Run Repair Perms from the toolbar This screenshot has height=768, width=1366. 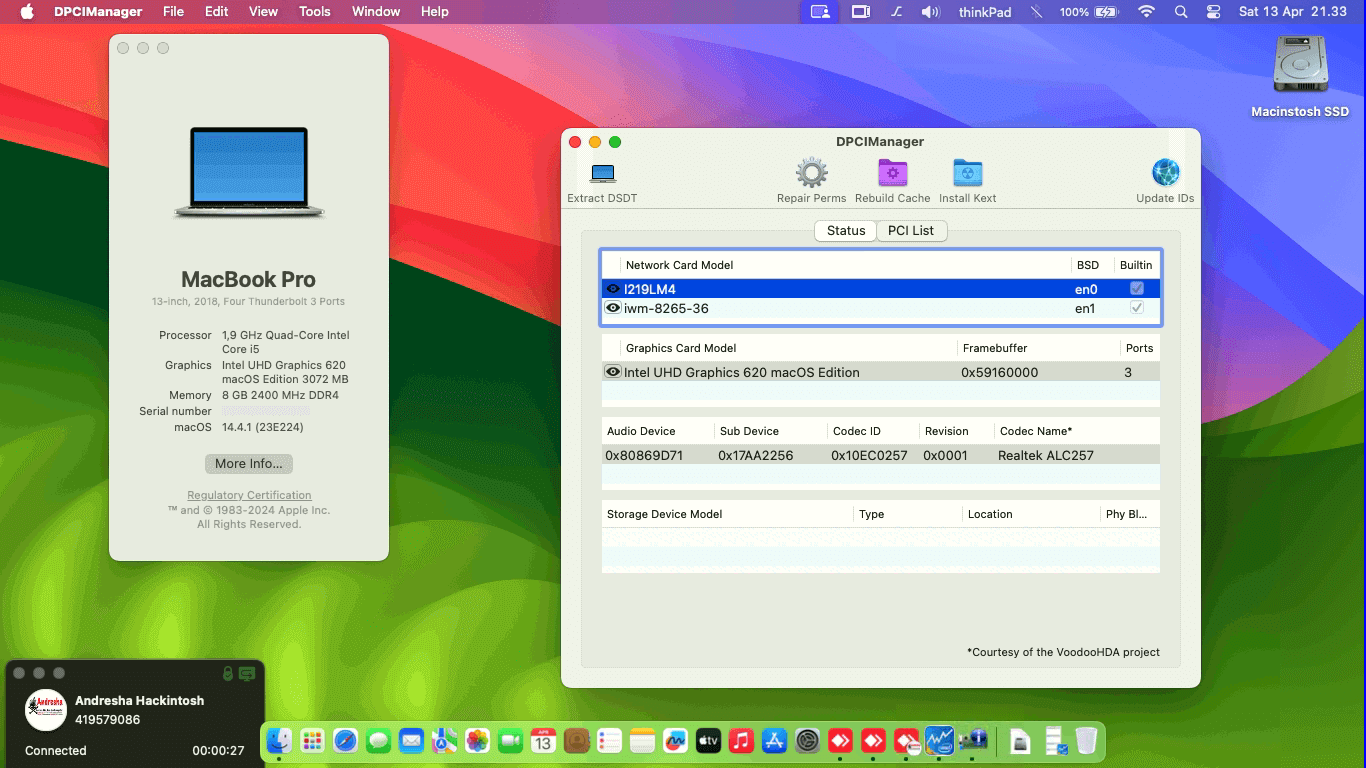pyautogui.click(x=811, y=173)
